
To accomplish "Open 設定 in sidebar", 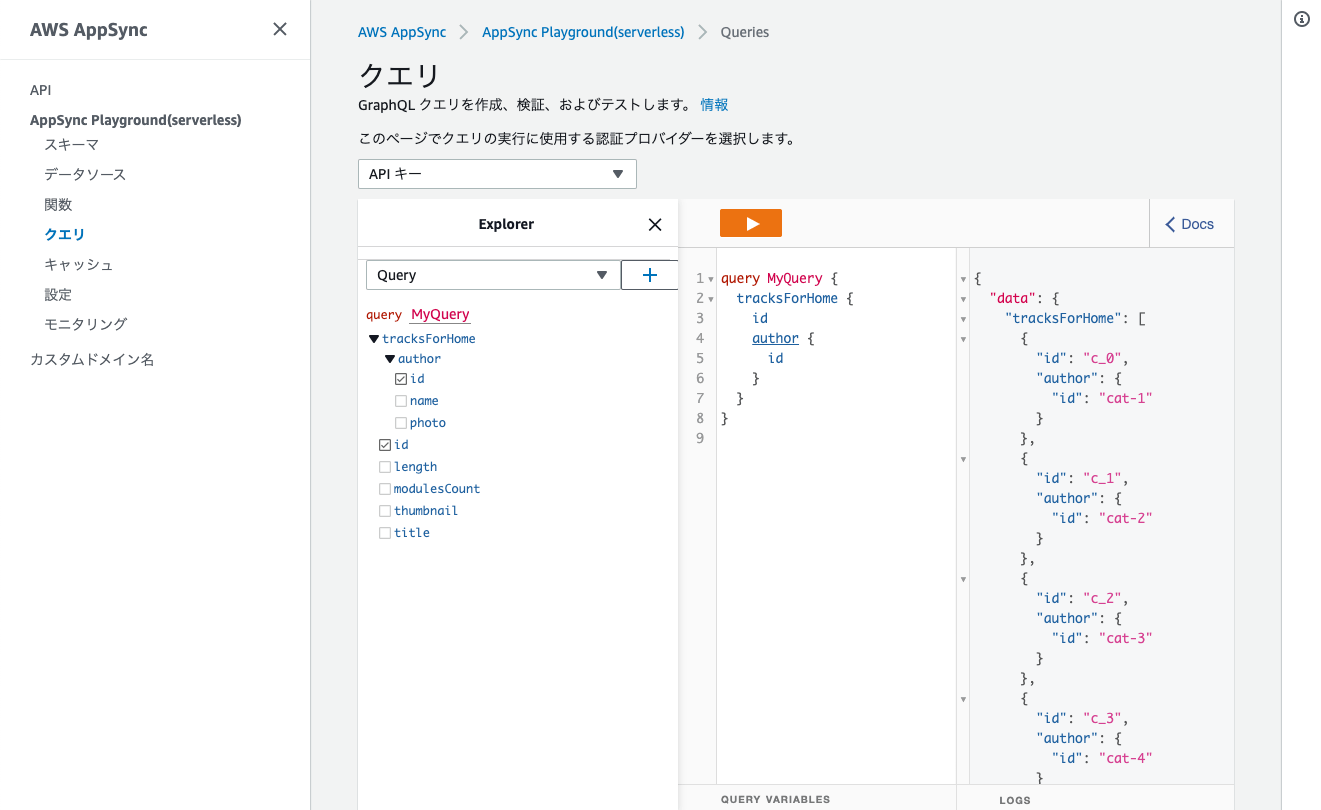I will pyautogui.click(x=58, y=295).
